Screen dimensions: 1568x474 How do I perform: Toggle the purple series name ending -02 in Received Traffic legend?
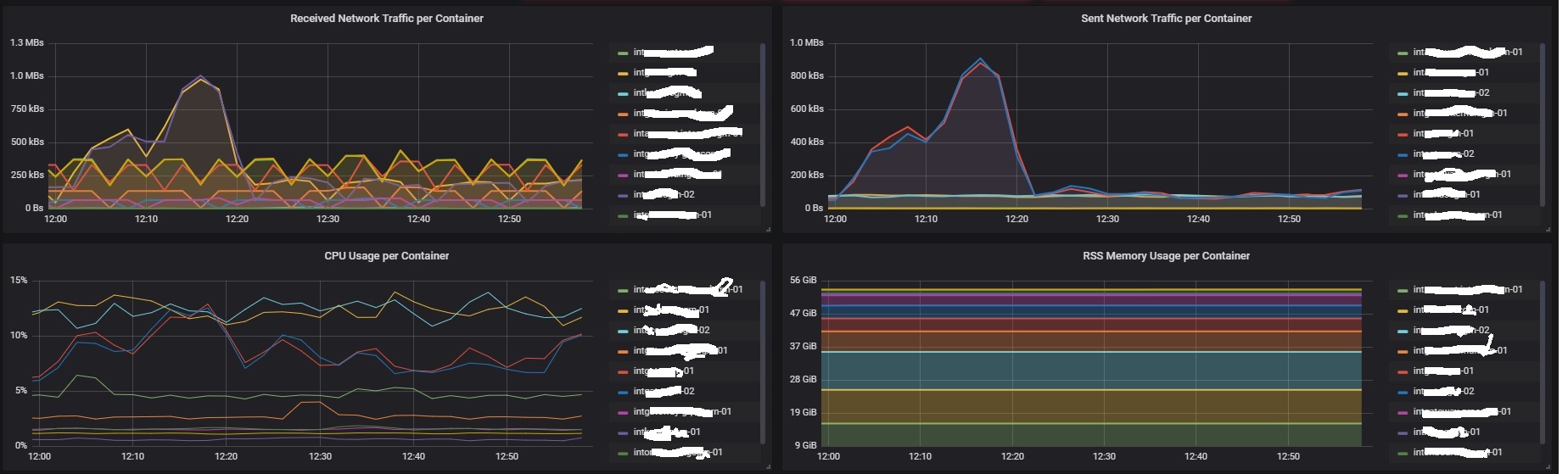(664, 194)
